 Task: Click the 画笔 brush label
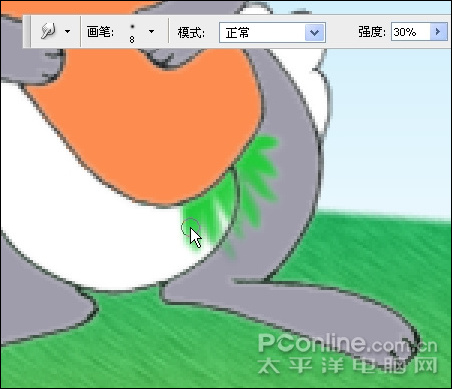(100, 32)
